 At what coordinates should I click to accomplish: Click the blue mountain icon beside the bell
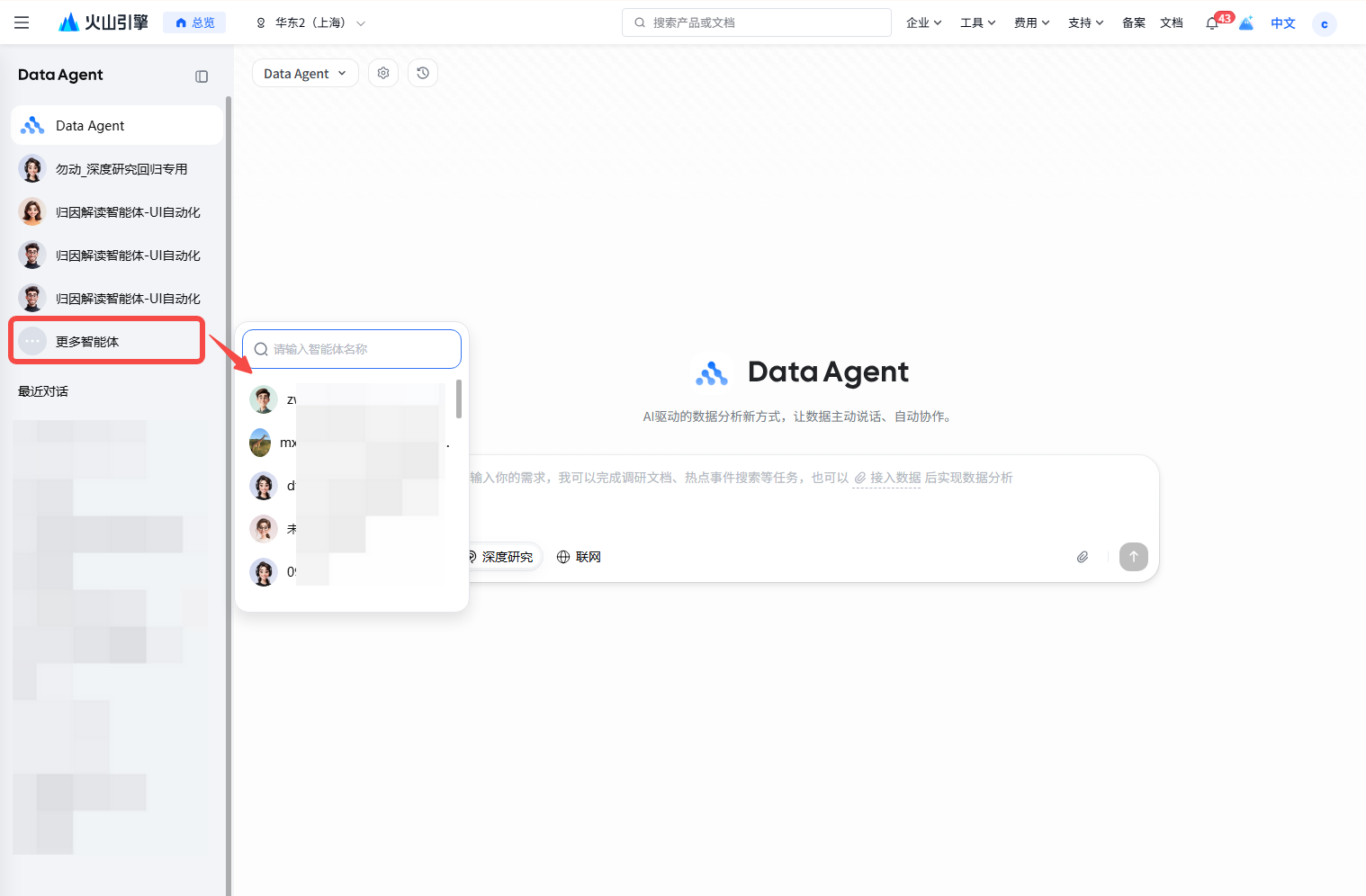click(1246, 22)
